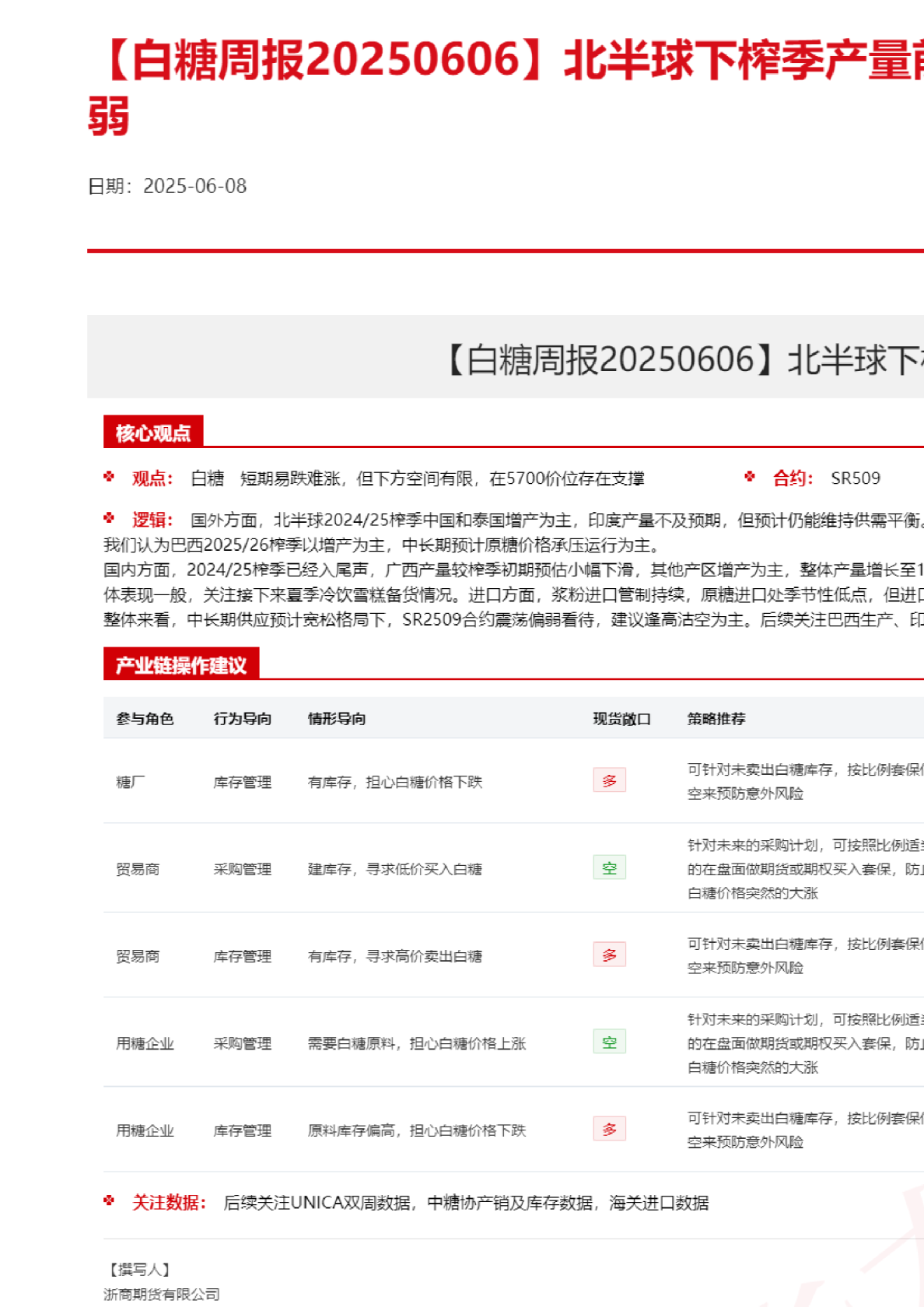924x1307 pixels.
Task: Click the date 2025-06-08 text
Action: [194, 186]
